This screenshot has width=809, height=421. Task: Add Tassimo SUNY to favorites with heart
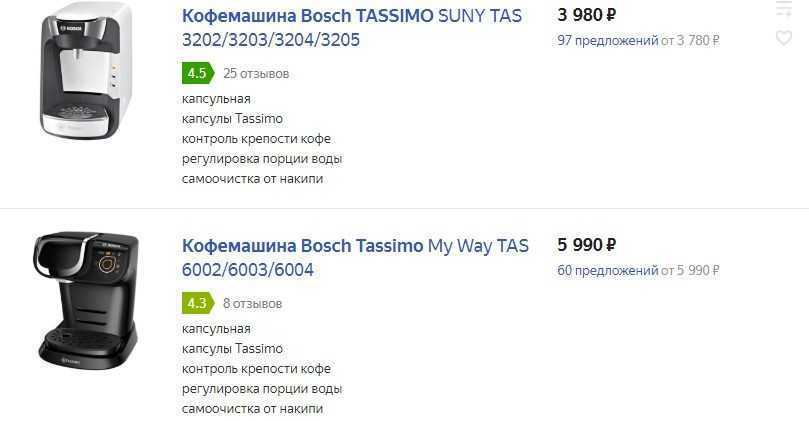(784, 38)
